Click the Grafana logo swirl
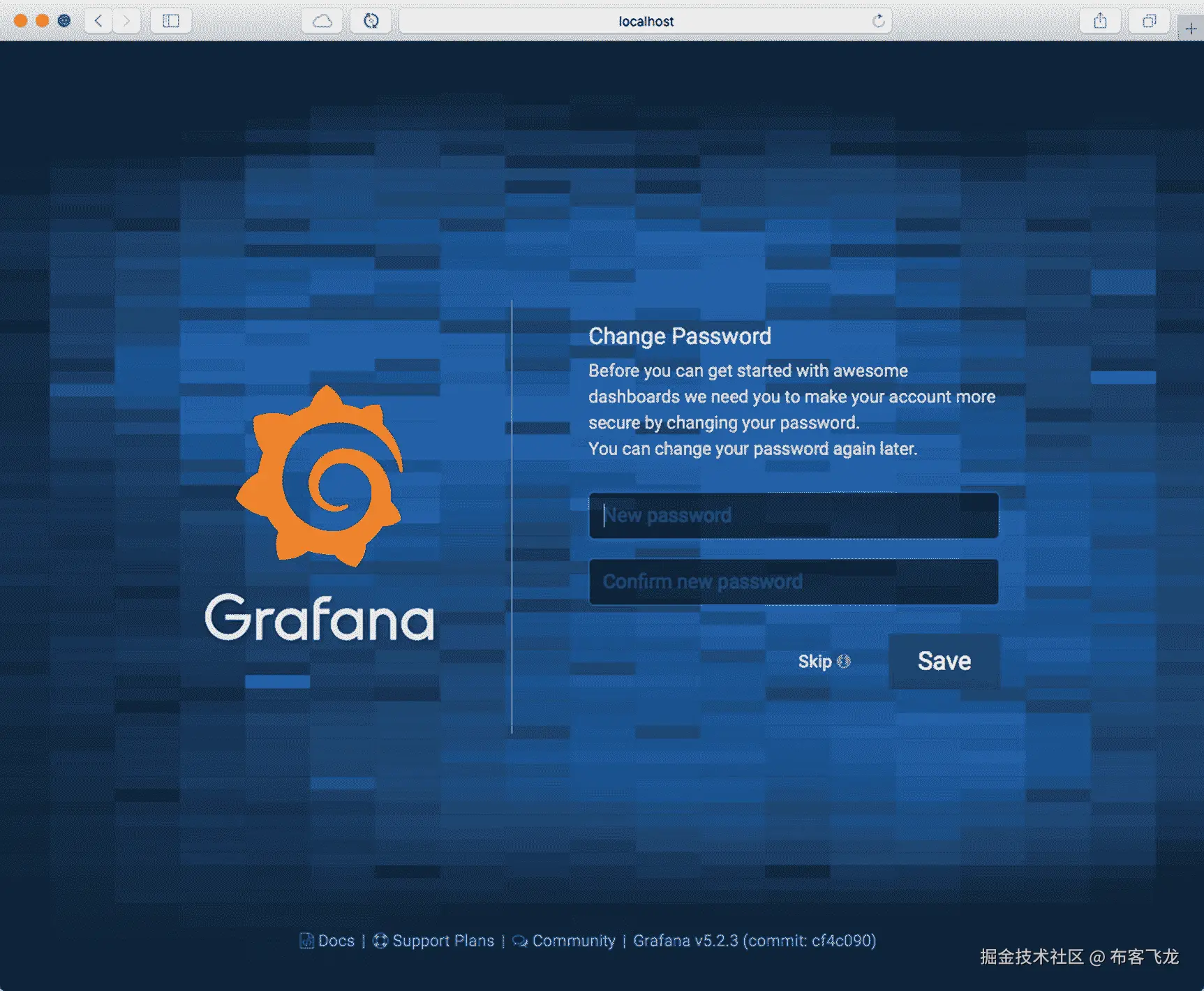1204x991 pixels. tap(320, 476)
